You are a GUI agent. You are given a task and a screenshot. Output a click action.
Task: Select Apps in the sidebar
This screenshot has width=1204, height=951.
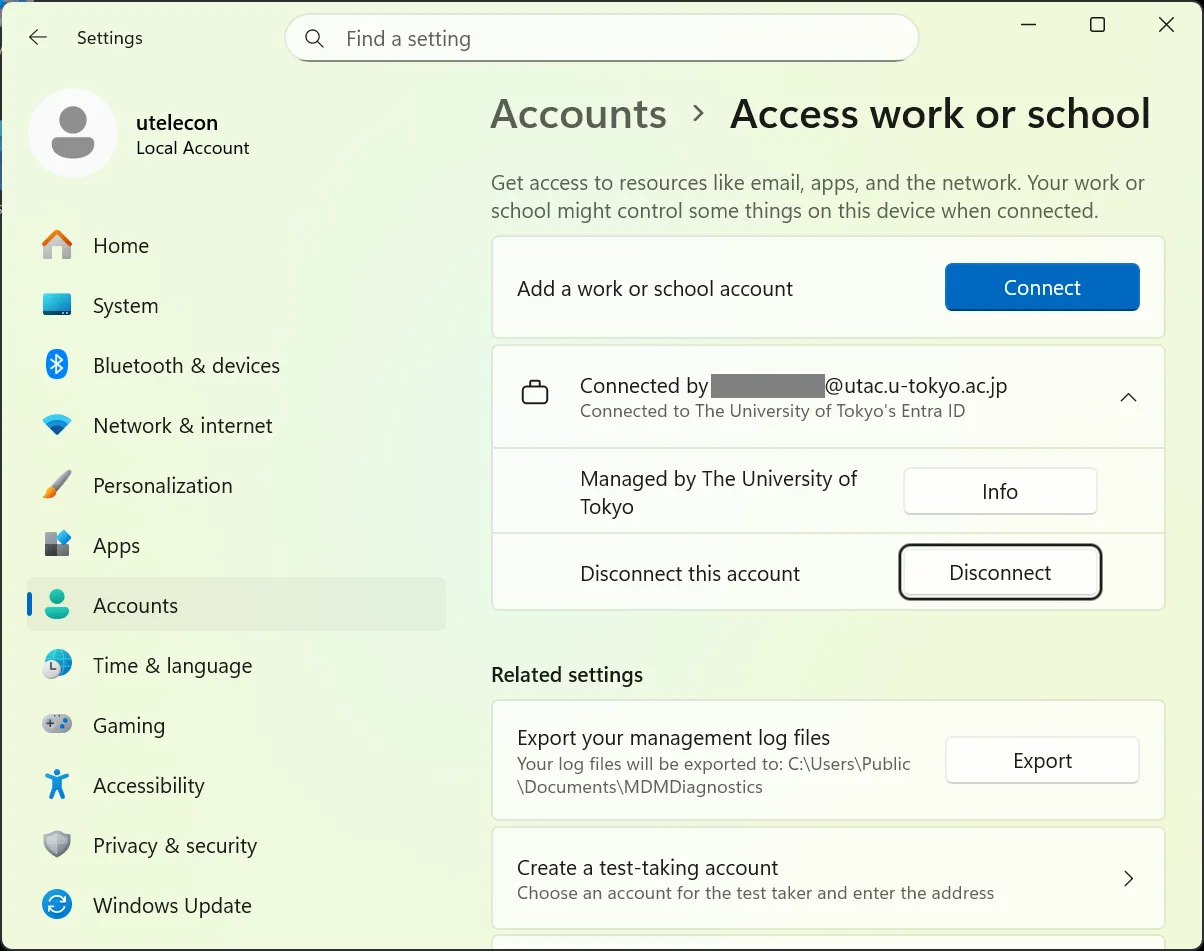[116, 546]
